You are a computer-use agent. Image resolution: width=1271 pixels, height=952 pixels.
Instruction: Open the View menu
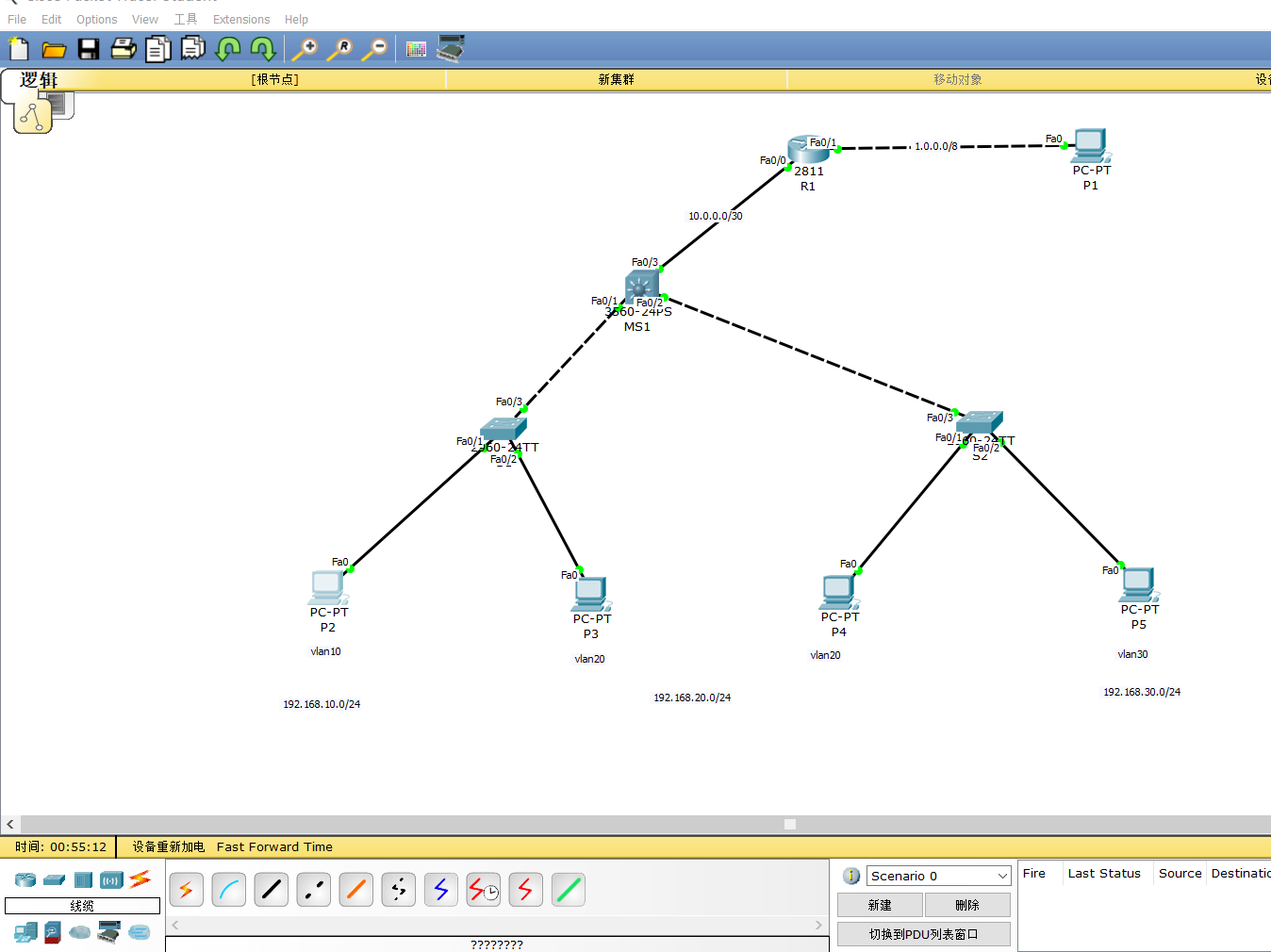click(x=145, y=19)
